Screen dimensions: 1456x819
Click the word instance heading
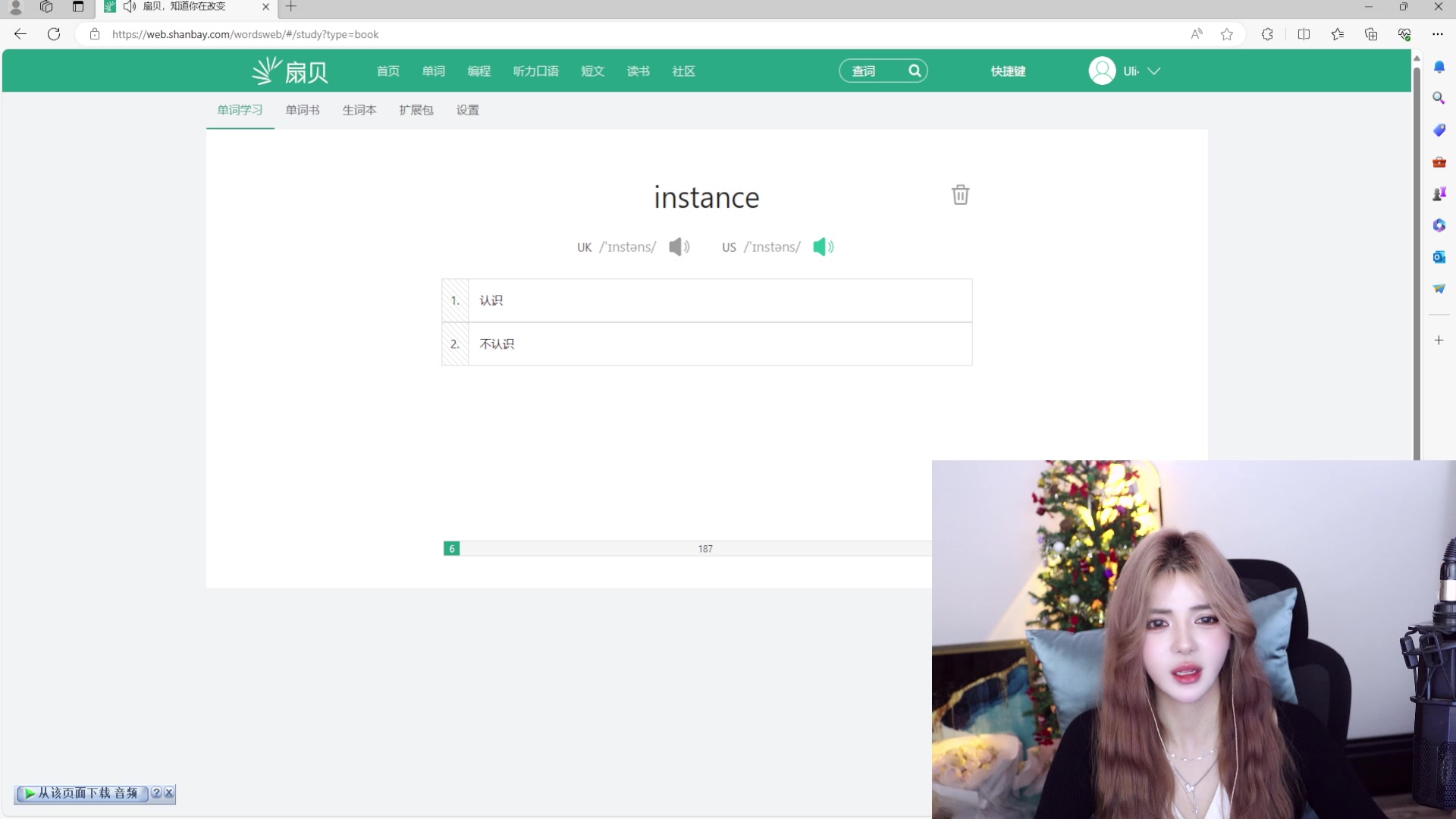click(707, 197)
